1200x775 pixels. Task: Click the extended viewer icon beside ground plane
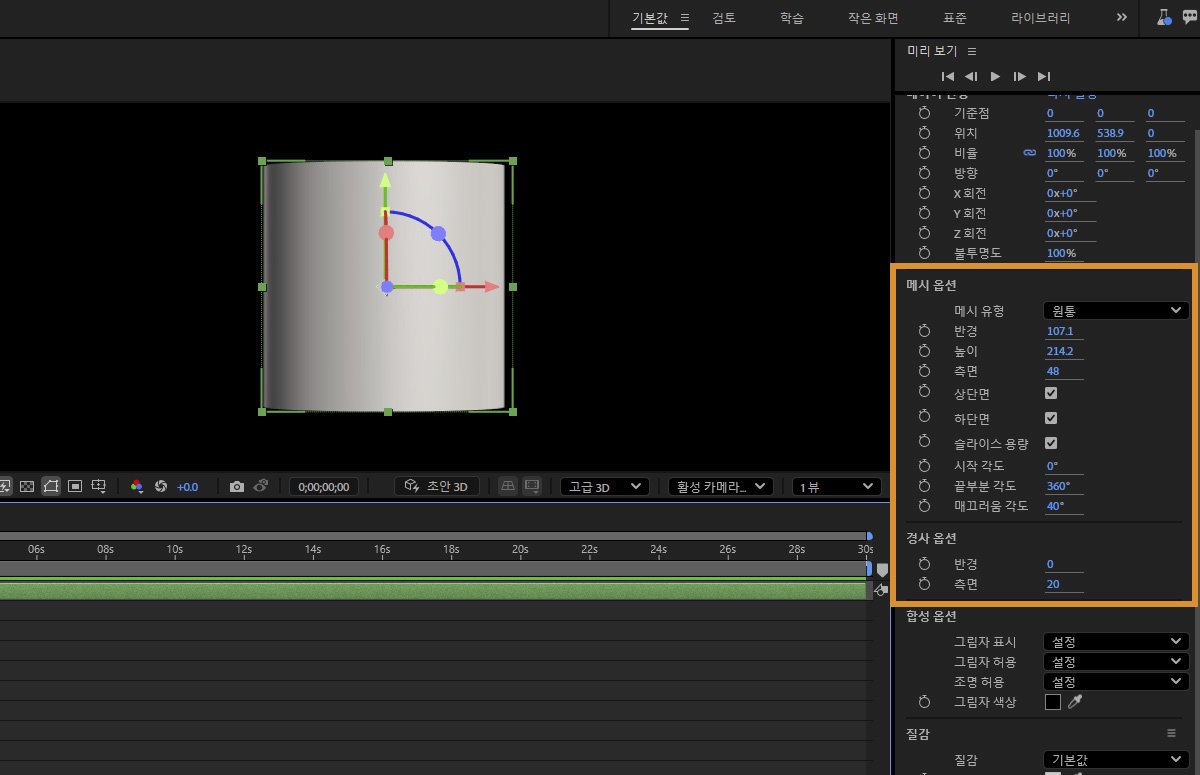click(x=532, y=486)
